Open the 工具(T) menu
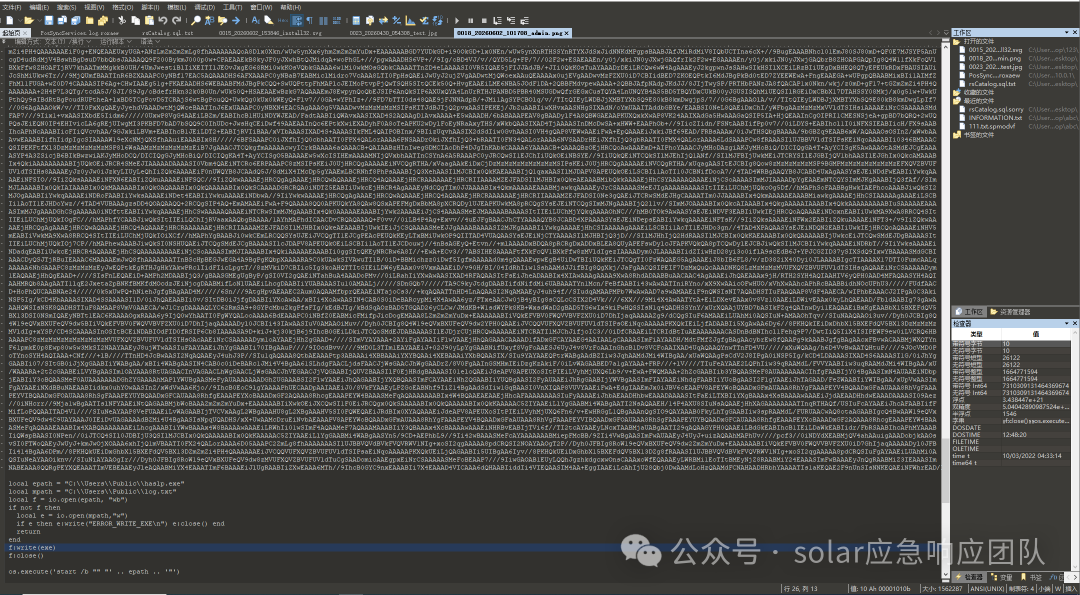This screenshot has height=595, width=1080. (x=232, y=7)
